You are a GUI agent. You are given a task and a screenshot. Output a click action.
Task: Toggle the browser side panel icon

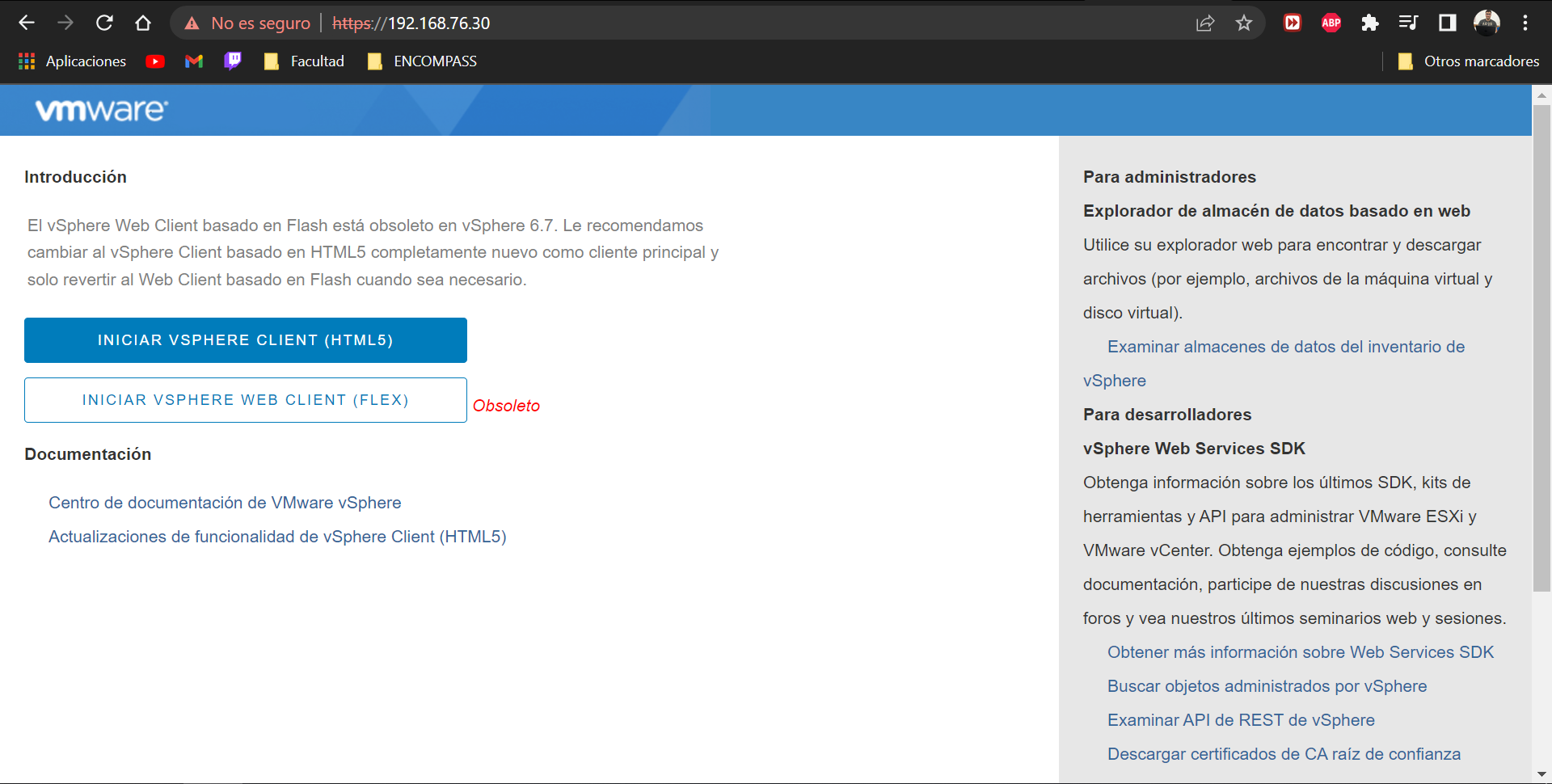pyautogui.click(x=1447, y=23)
